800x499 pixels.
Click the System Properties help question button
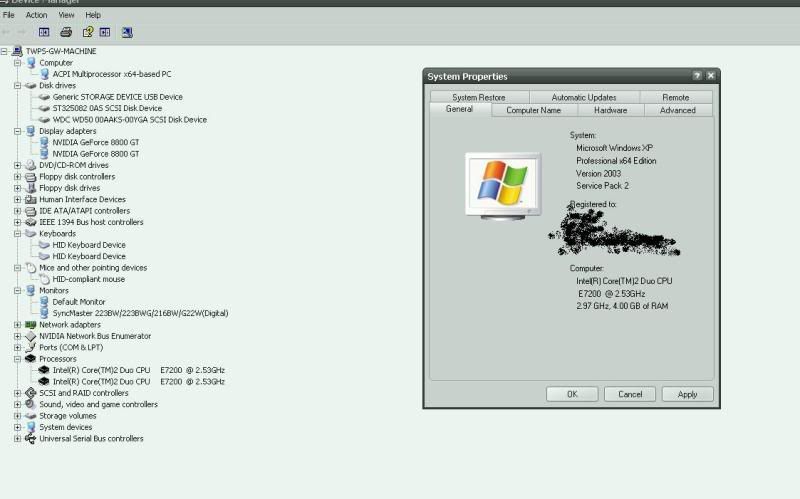coord(697,76)
